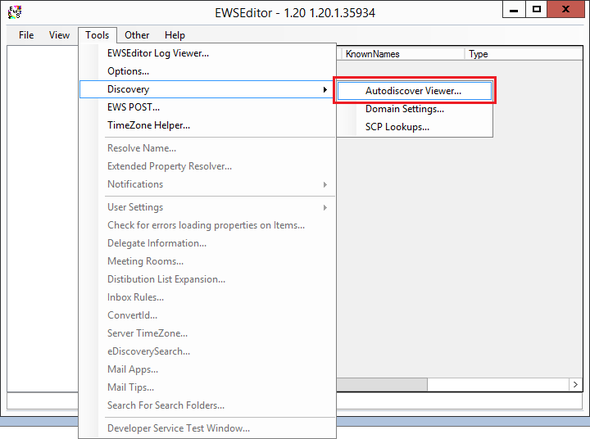
Task: Click Extended Property Resolver entry
Action: click(208, 166)
